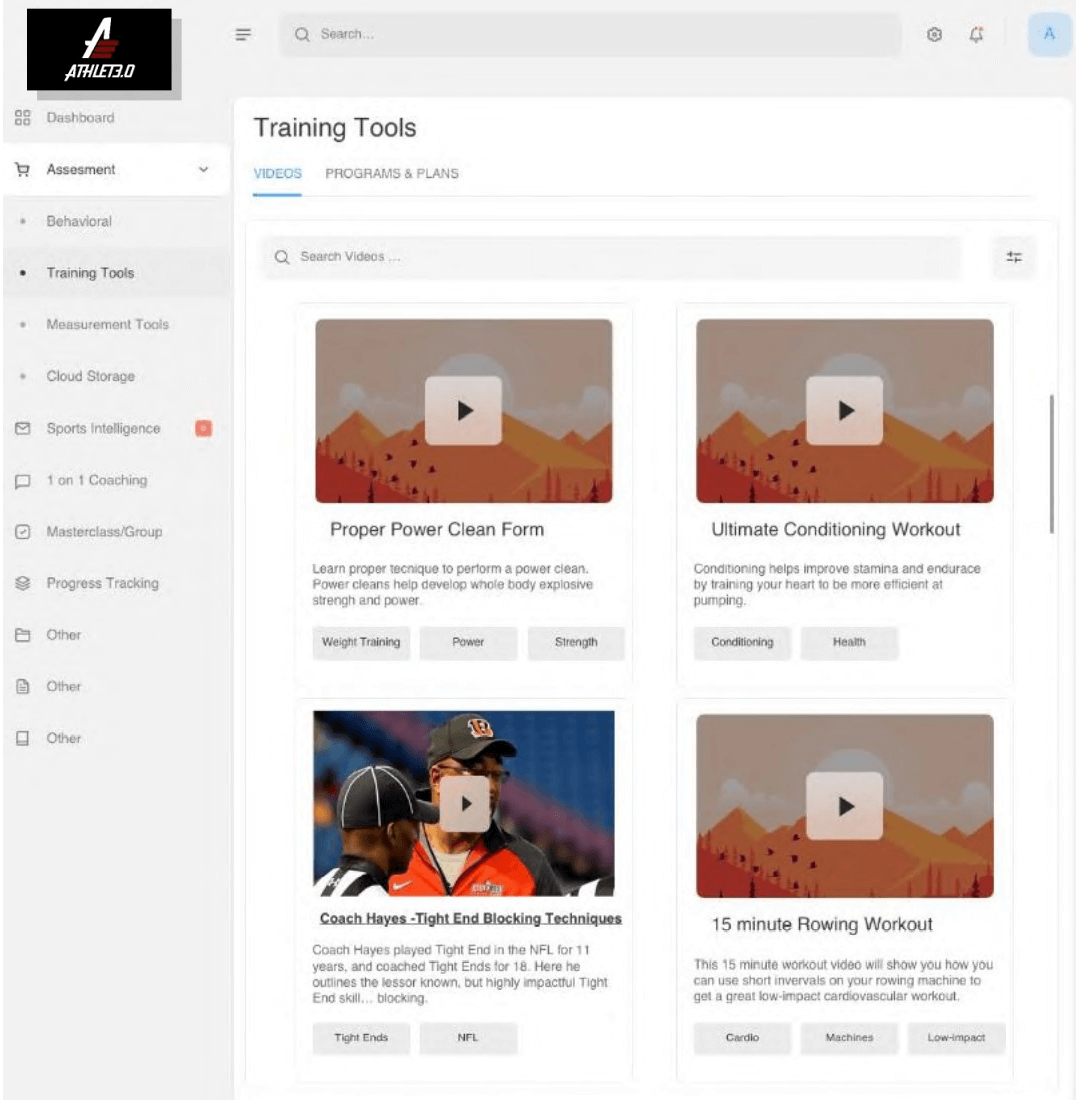Switch to Programs & Plans tab

[x=392, y=173]
